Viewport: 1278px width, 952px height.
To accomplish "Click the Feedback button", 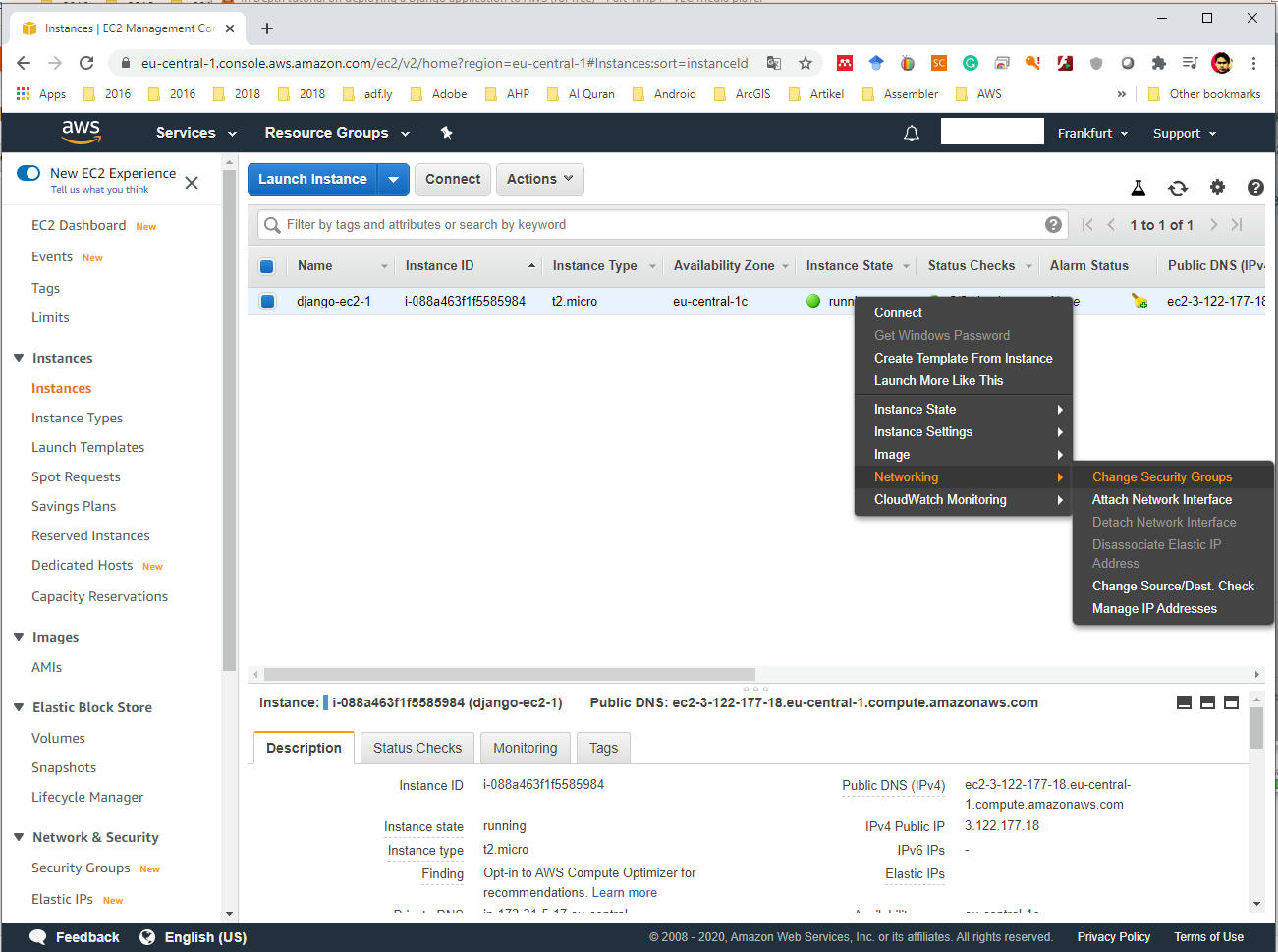I will (76, 937).
